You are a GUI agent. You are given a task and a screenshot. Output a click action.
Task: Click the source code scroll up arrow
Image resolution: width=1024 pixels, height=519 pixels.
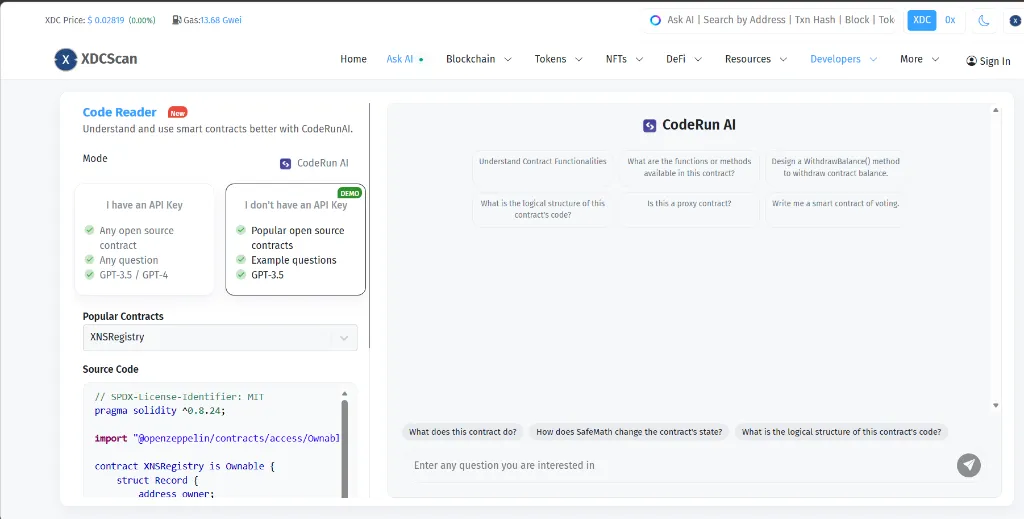click(x=344, y=393)
